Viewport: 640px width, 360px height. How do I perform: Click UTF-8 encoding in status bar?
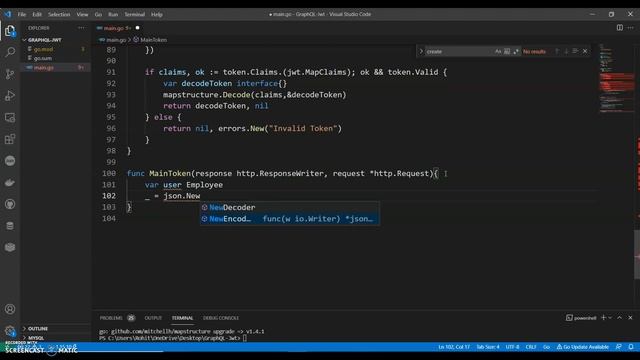click(x=512, y=347)
